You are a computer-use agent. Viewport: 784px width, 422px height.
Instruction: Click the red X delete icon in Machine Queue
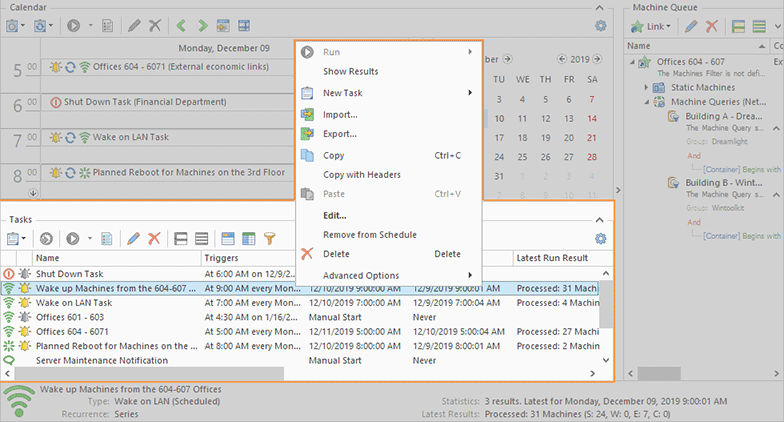point(710,25)
